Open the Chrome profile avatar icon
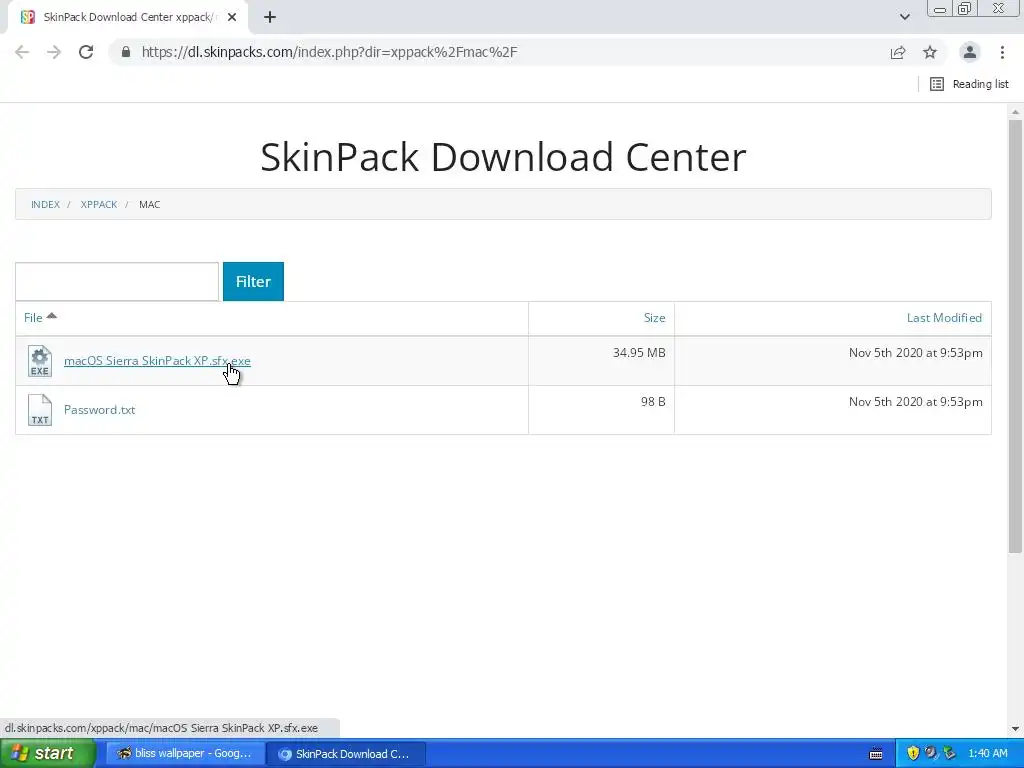The width and height of the screenshot is (1024, 768). click(970, 52)
